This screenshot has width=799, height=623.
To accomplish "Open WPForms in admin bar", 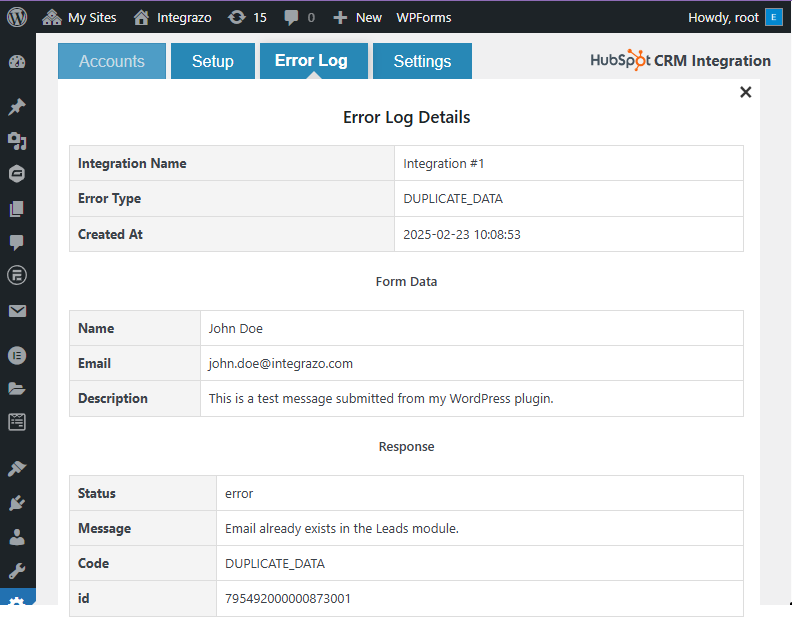I will tap(423, 18).
